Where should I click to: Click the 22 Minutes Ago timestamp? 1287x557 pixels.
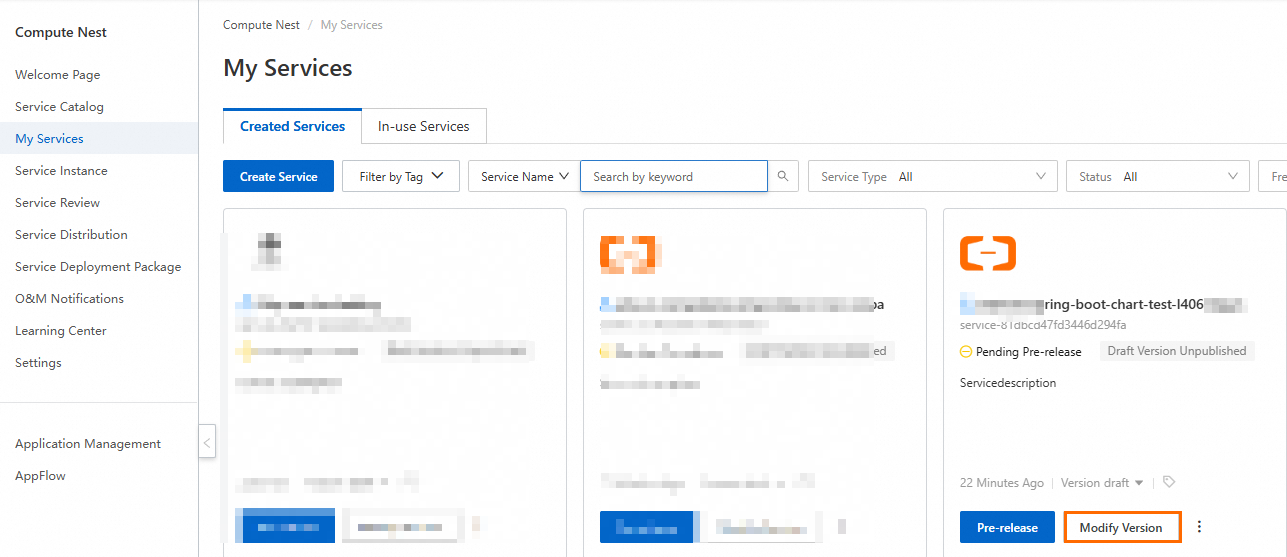click(1002, 483)
